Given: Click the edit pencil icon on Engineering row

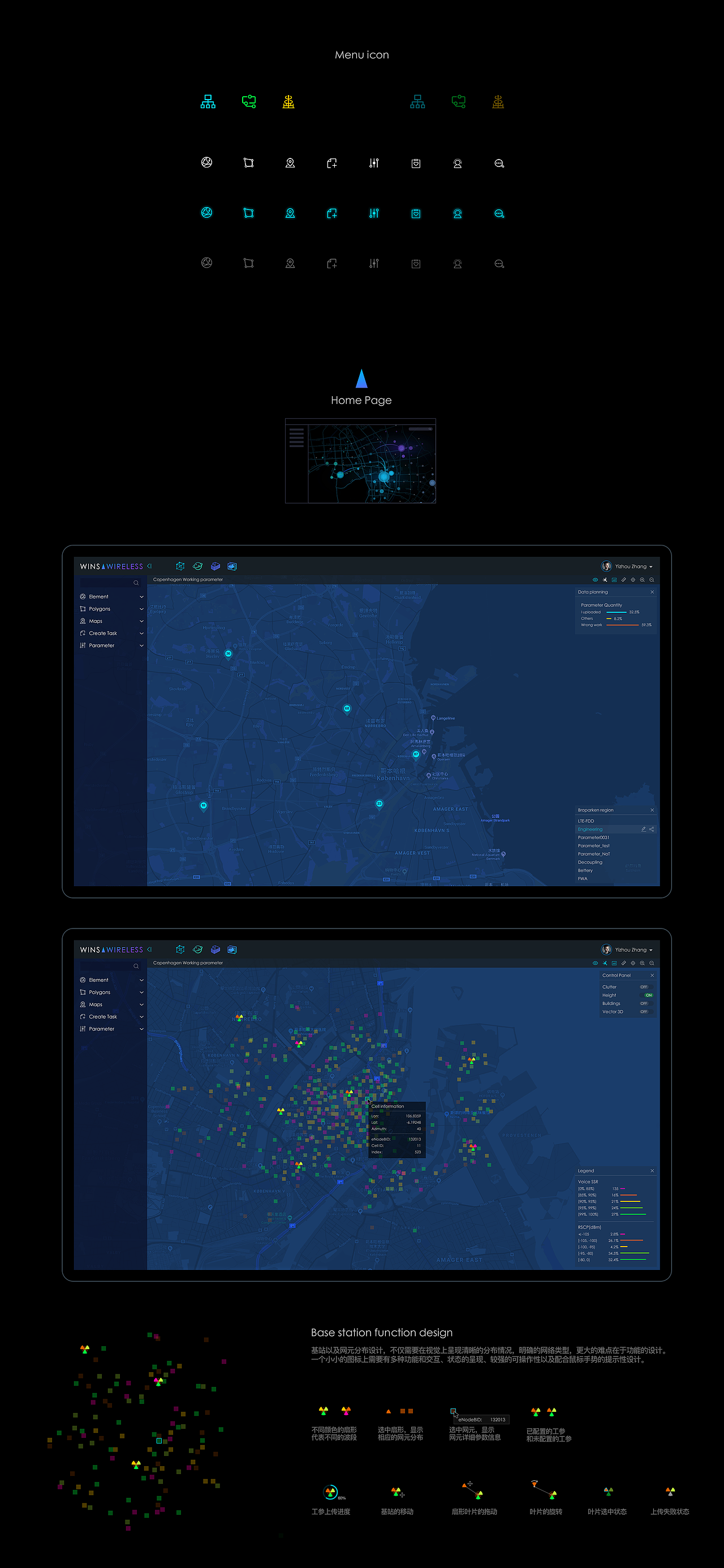Looking at the screenshot, I should pyautogui.click(x=643, y=829).
